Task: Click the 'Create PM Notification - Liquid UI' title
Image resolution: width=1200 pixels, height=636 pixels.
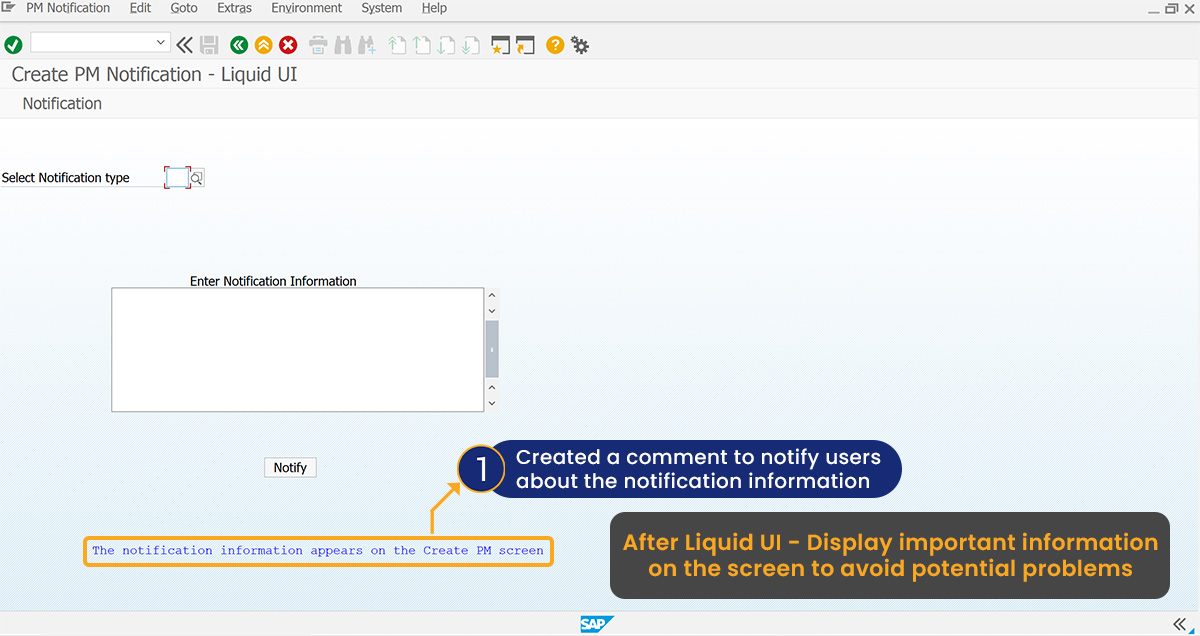Action: tap(154, 74)
